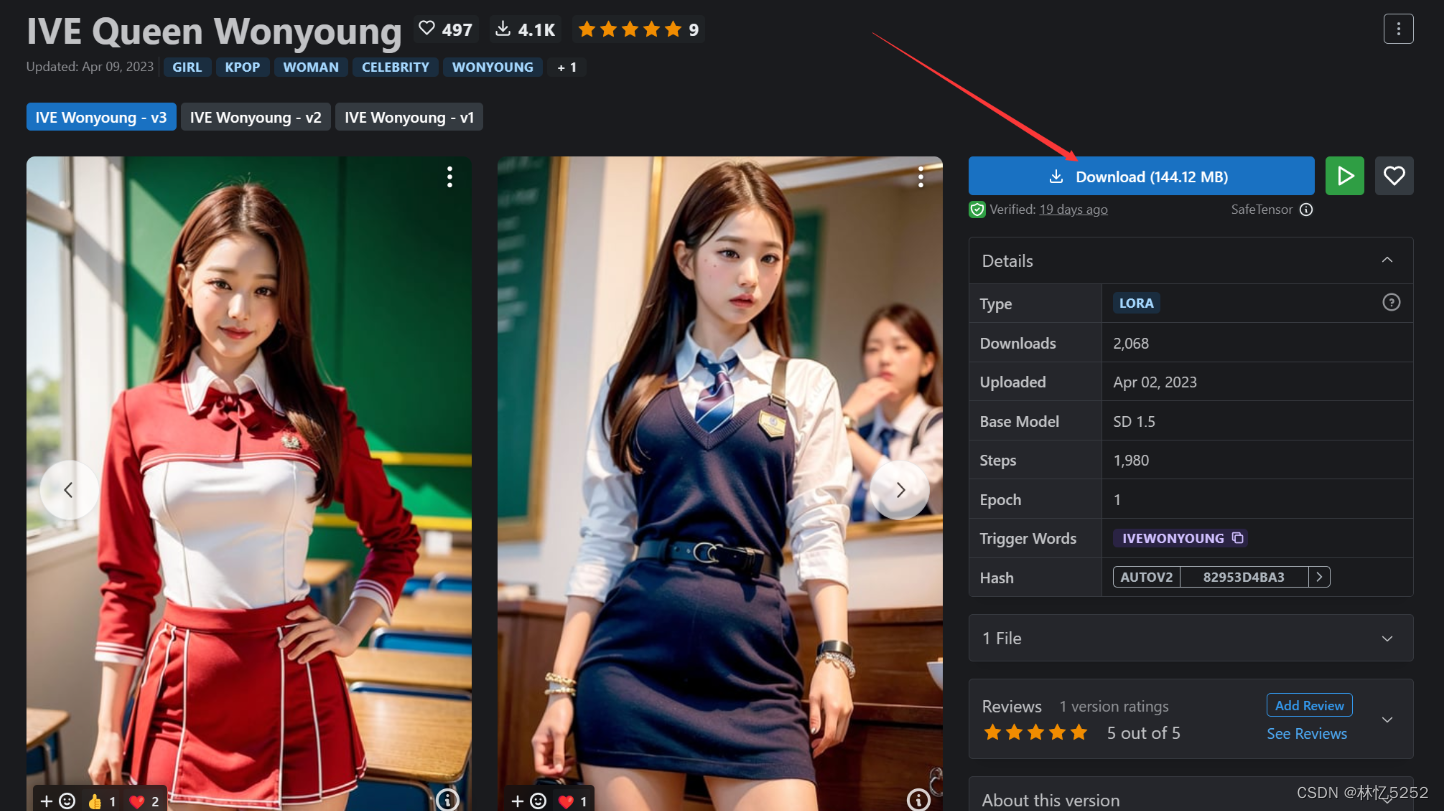
Task: Click the WONYOUNG tag
Action: (493, 67)
